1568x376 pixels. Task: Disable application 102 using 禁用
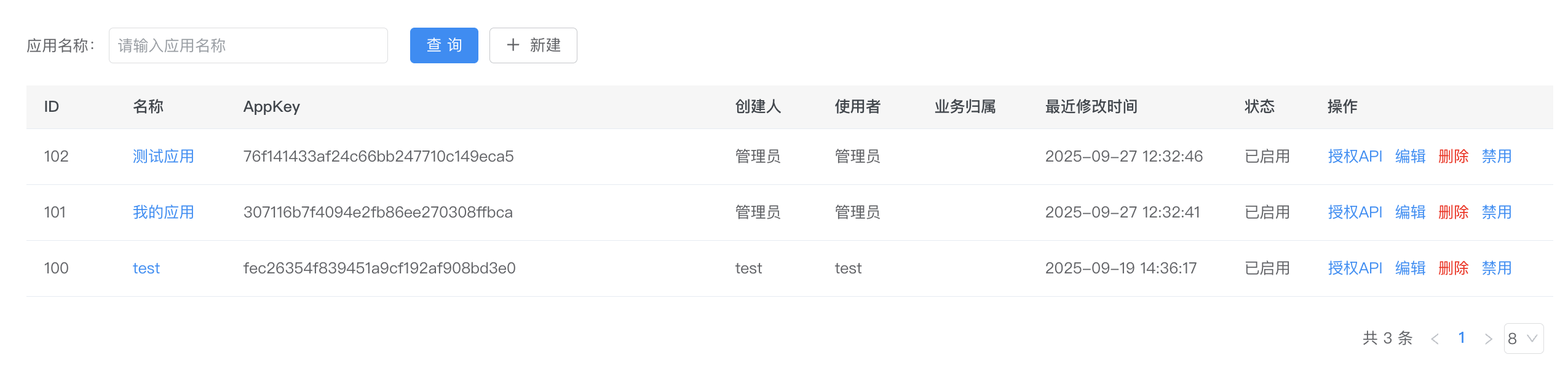click(x=1496, y=157)
